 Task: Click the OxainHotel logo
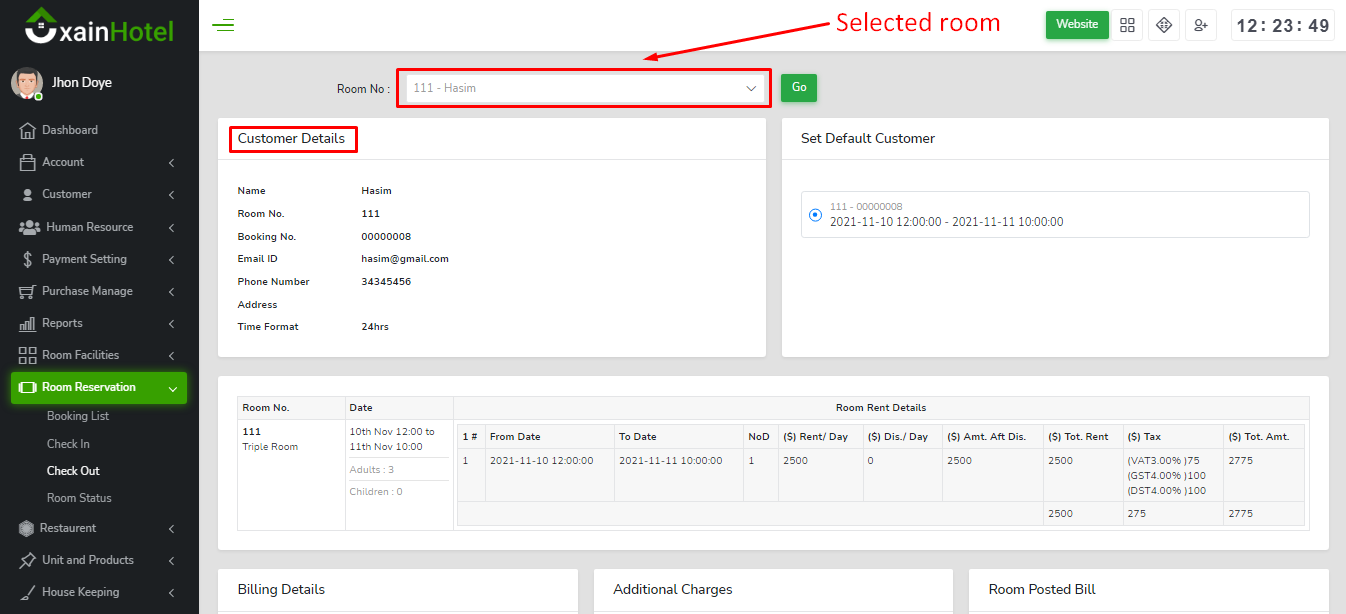99,27
